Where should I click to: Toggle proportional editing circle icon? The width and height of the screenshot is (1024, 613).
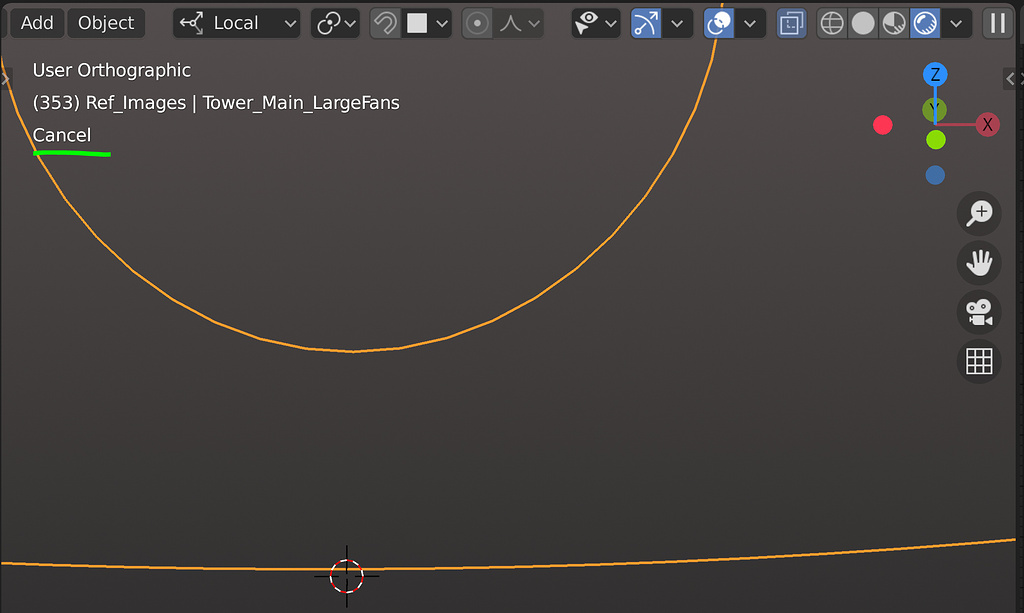point(477,24)
